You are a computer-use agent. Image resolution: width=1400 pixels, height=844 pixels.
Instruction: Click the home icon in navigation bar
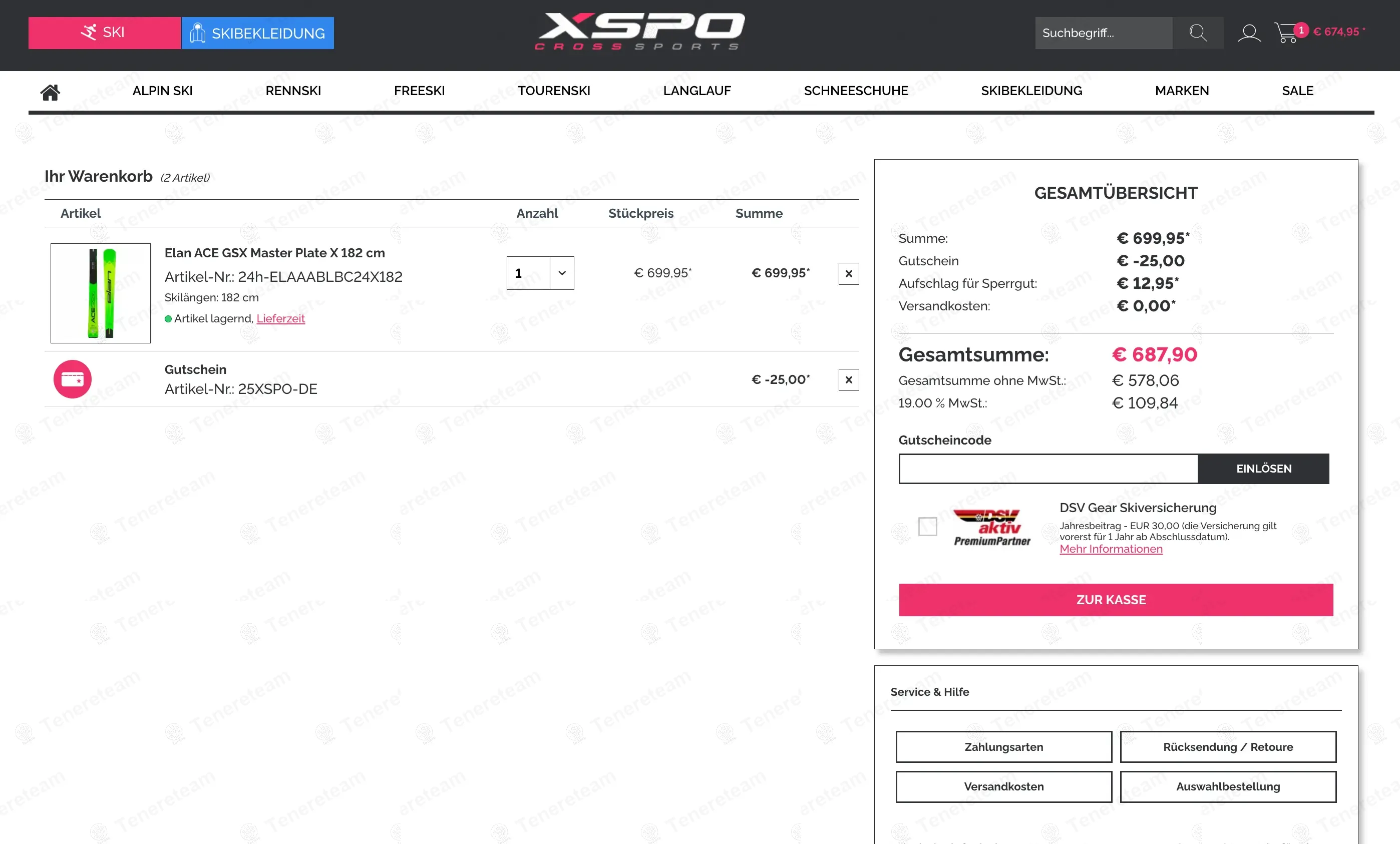(50, 92)
